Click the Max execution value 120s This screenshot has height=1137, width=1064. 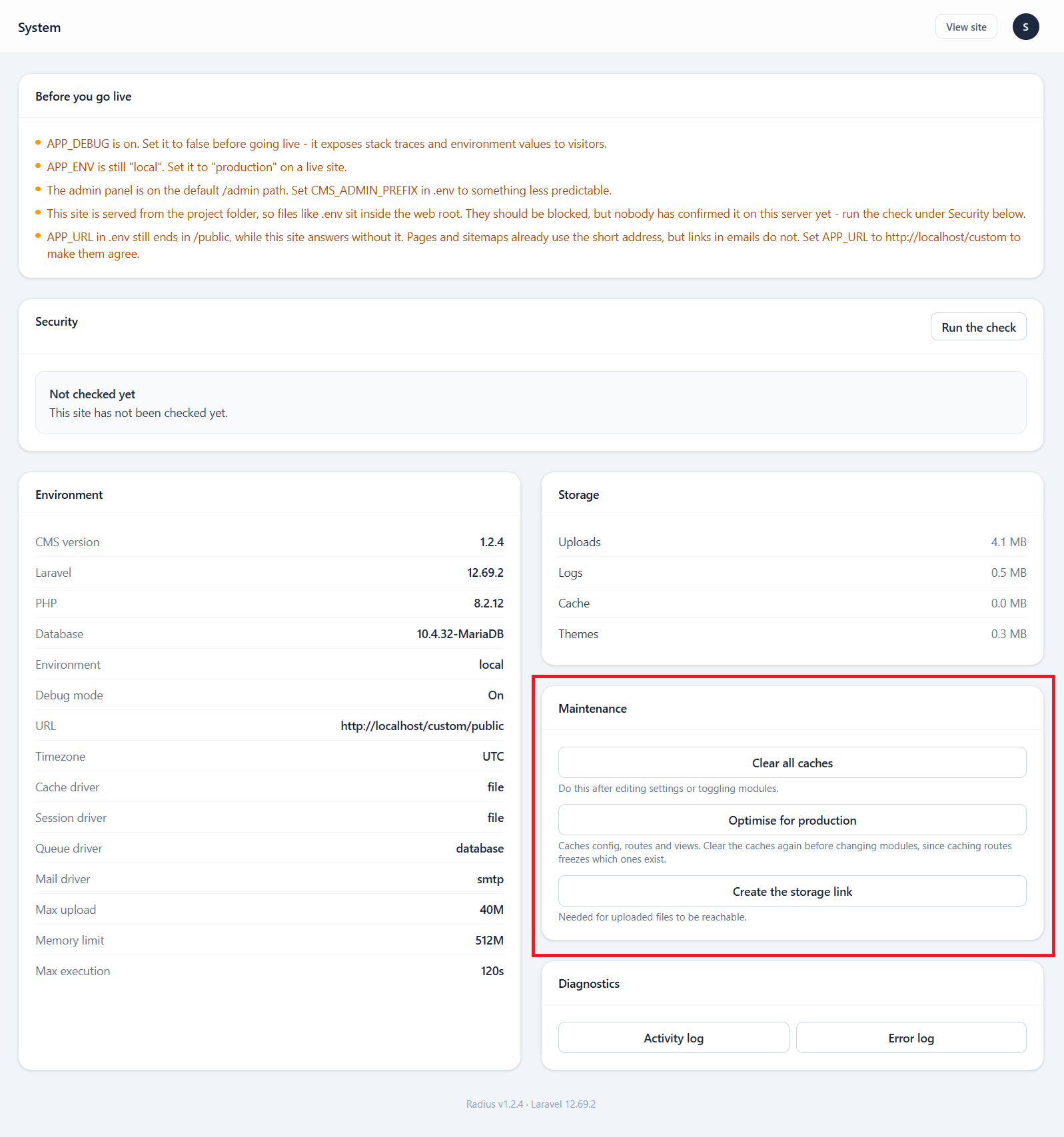click(492, 971)
